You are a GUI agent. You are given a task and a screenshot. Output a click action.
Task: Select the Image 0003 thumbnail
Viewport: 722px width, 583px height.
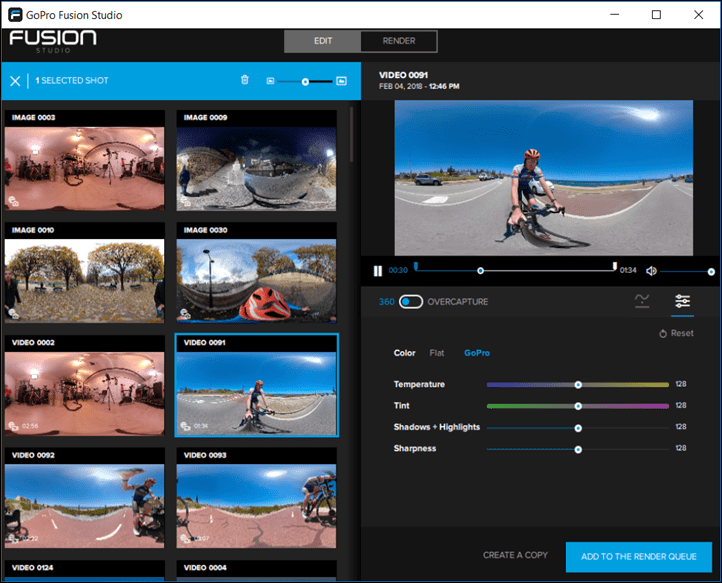coord(84,160)
